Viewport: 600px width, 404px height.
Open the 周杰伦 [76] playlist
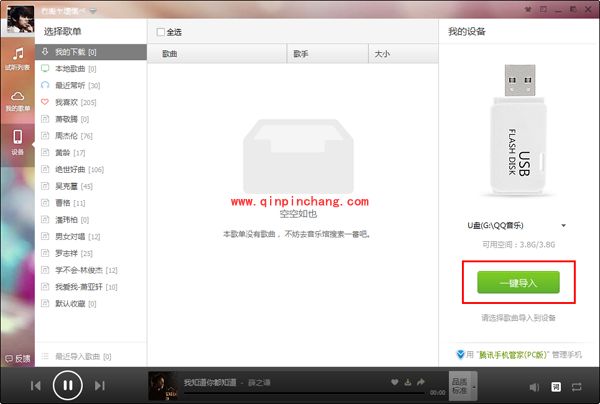click(x=91, y=136)
